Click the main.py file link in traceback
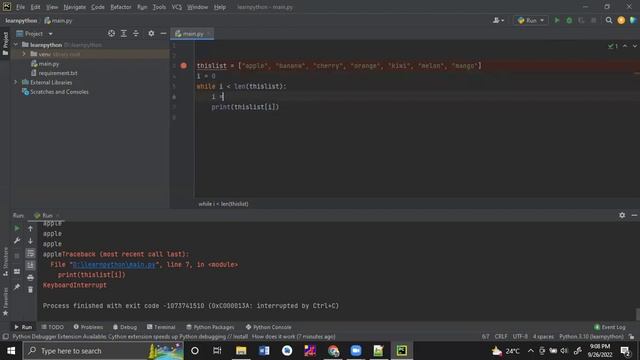Viewport: 640px width, 360px height. pyautogui.click(x=114, y=264)
